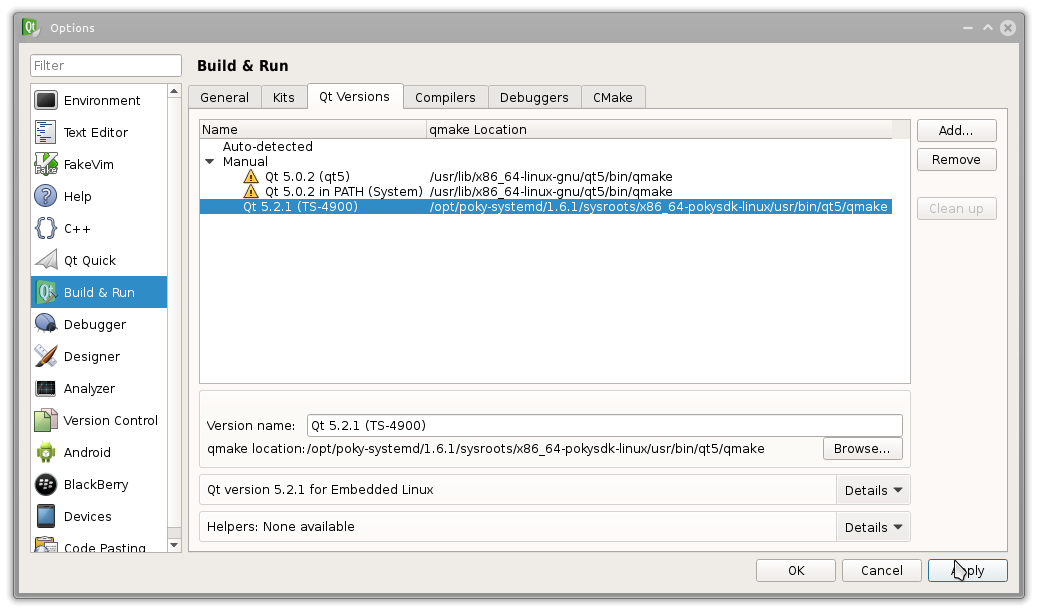This screenshot has height=612, width=1038.
Task: Click the 'Debugger' category label
Action: [95, 325]
